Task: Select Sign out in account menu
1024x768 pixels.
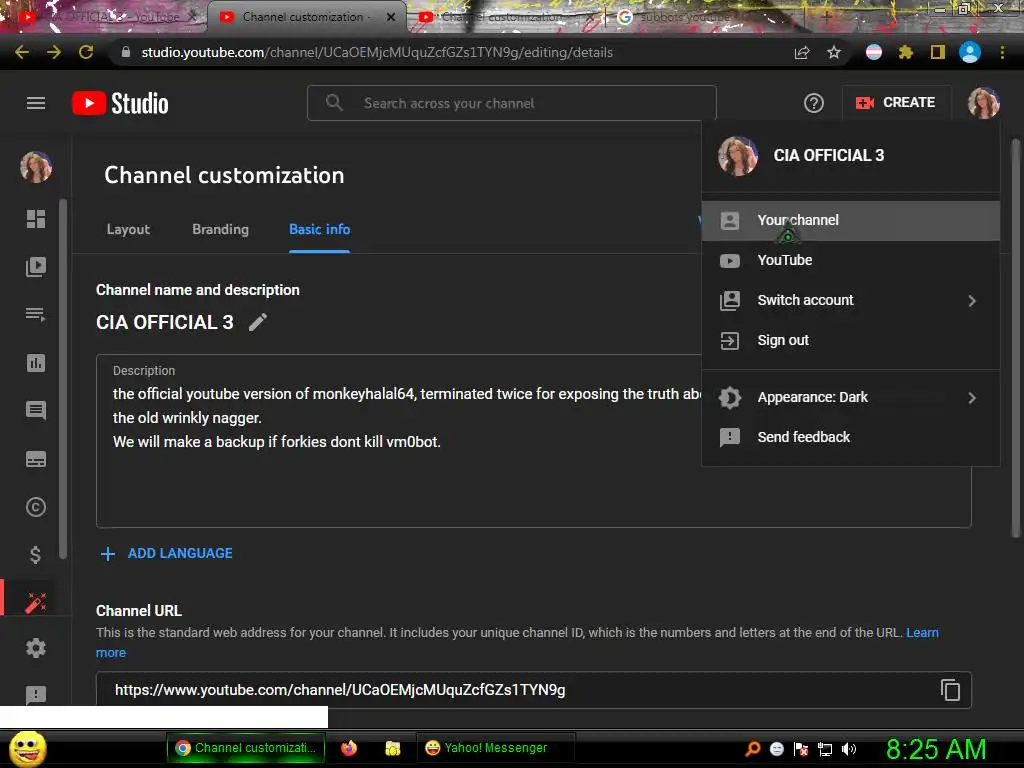Action: [x=850, y=340]
